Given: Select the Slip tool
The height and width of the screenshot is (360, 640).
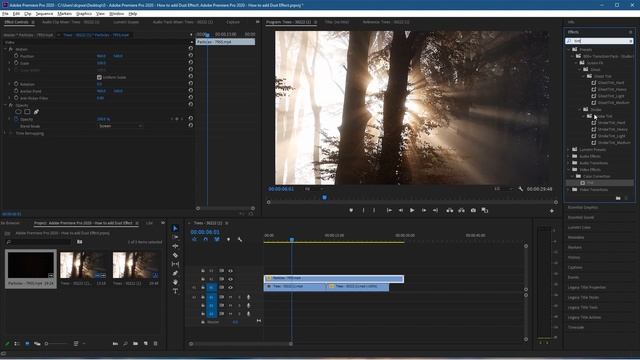Looking at the screenshot, I should tap(175, 264).
